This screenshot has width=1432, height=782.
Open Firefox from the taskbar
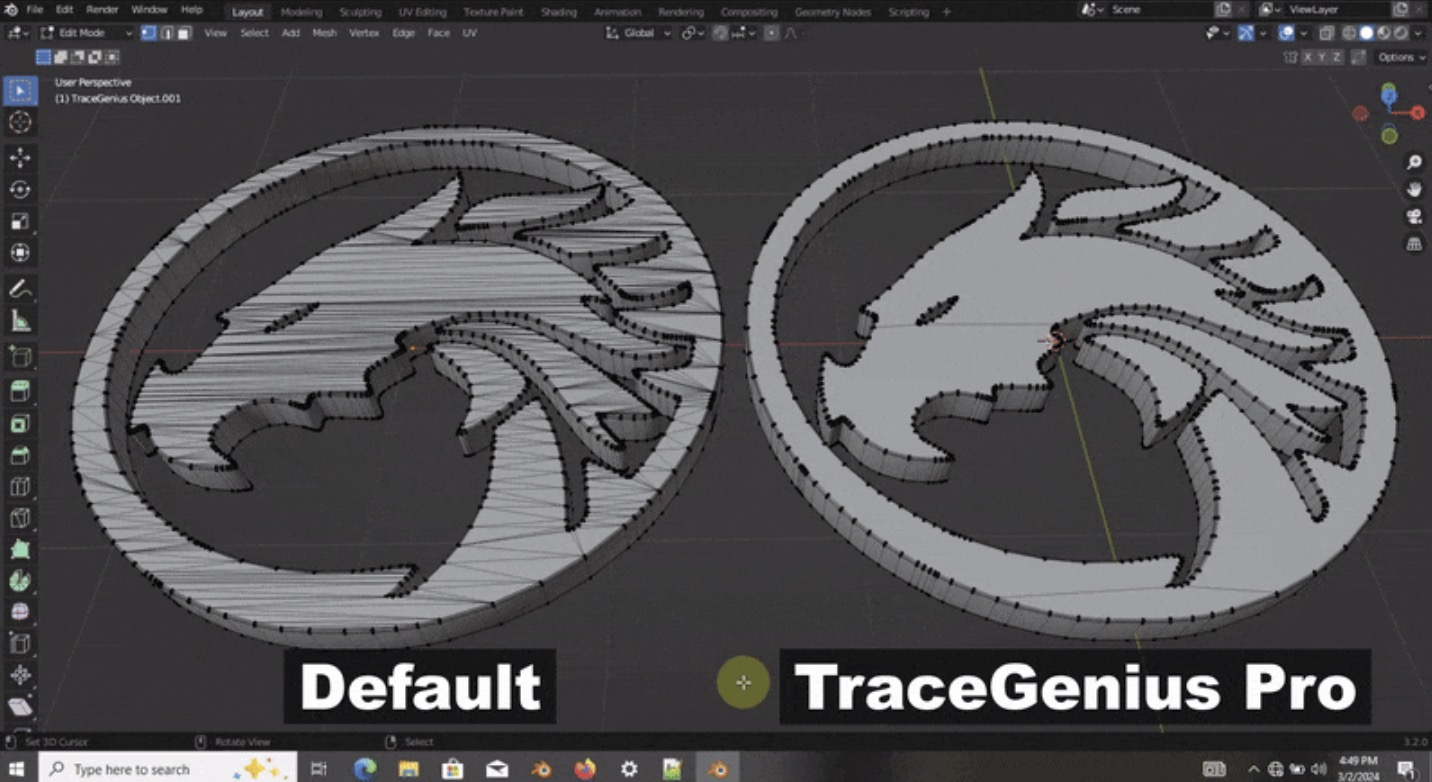[585, 768]
